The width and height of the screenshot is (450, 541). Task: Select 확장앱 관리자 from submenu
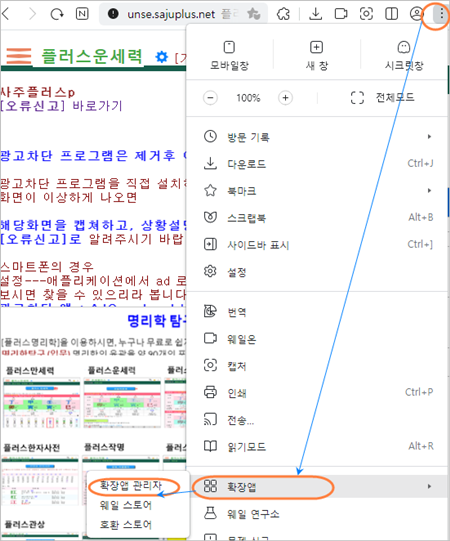(x=131, y=485)
